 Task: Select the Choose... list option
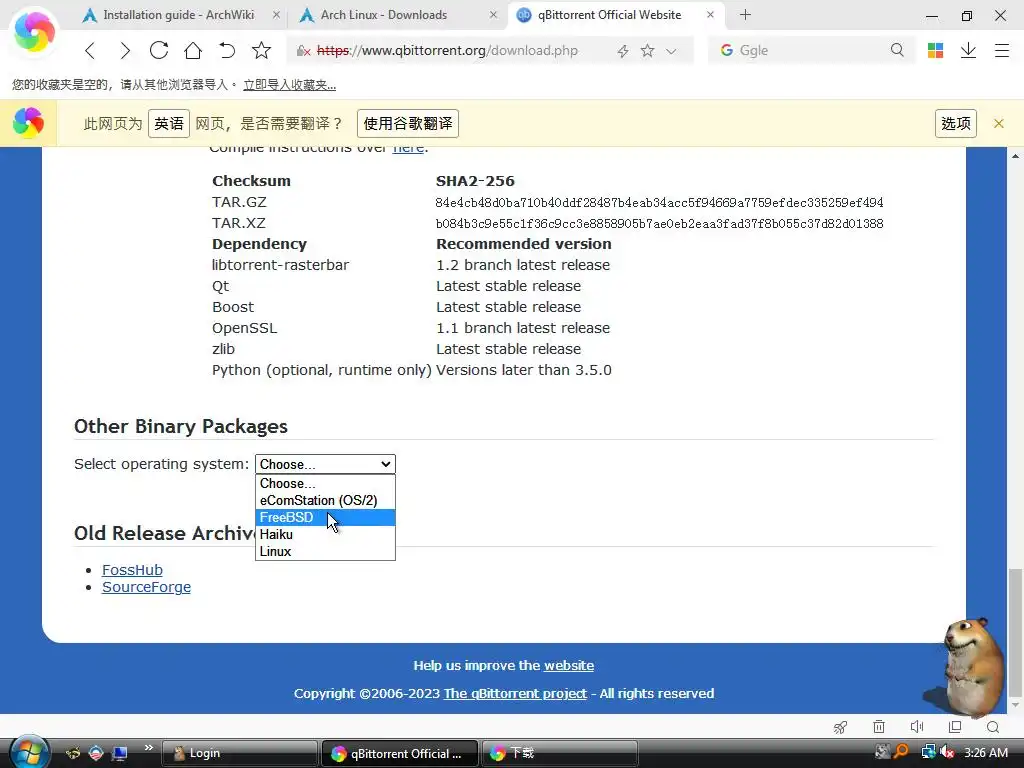tap(325, 483)
